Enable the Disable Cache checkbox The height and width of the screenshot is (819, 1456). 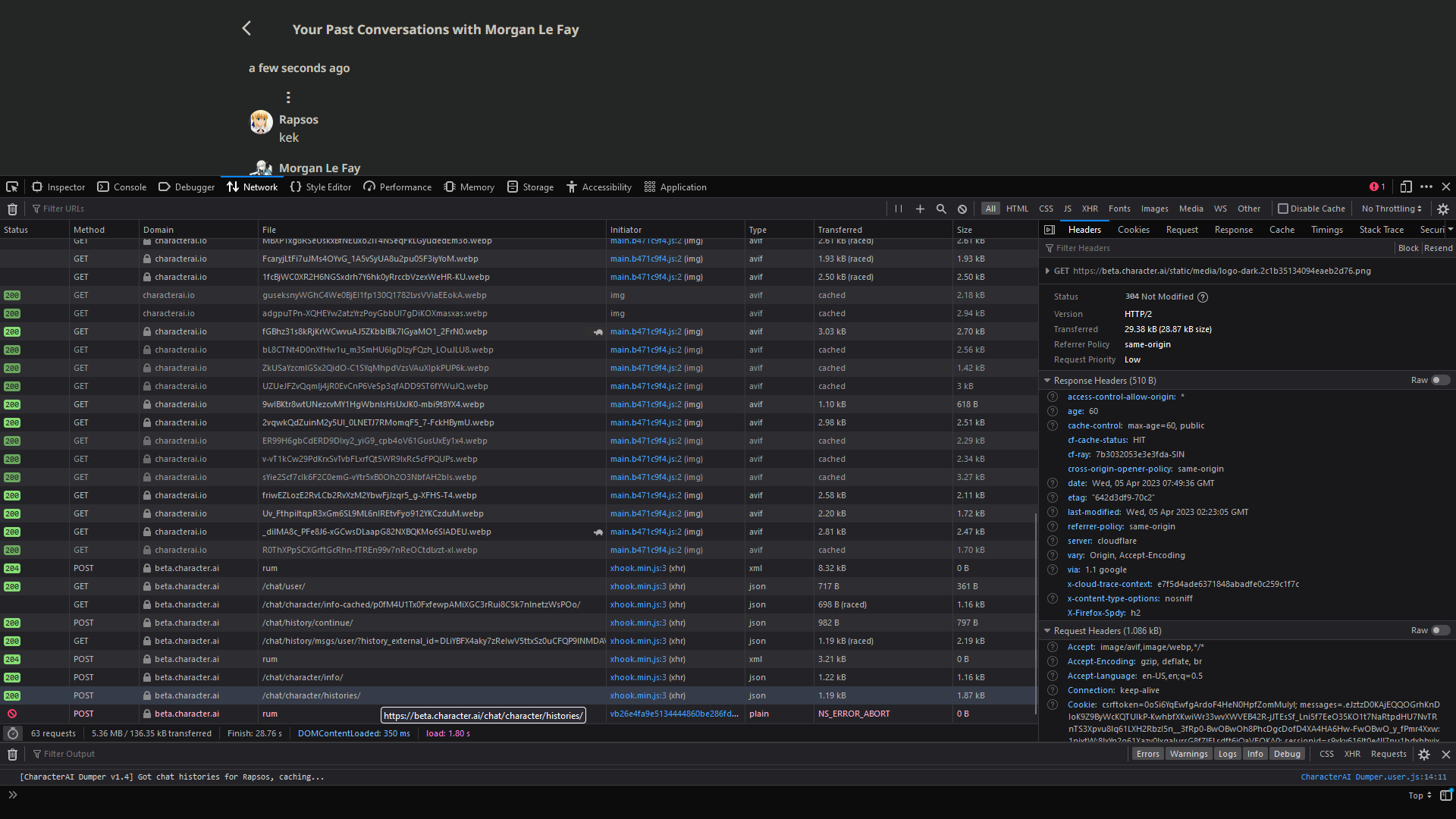(x=1284, y=209)
